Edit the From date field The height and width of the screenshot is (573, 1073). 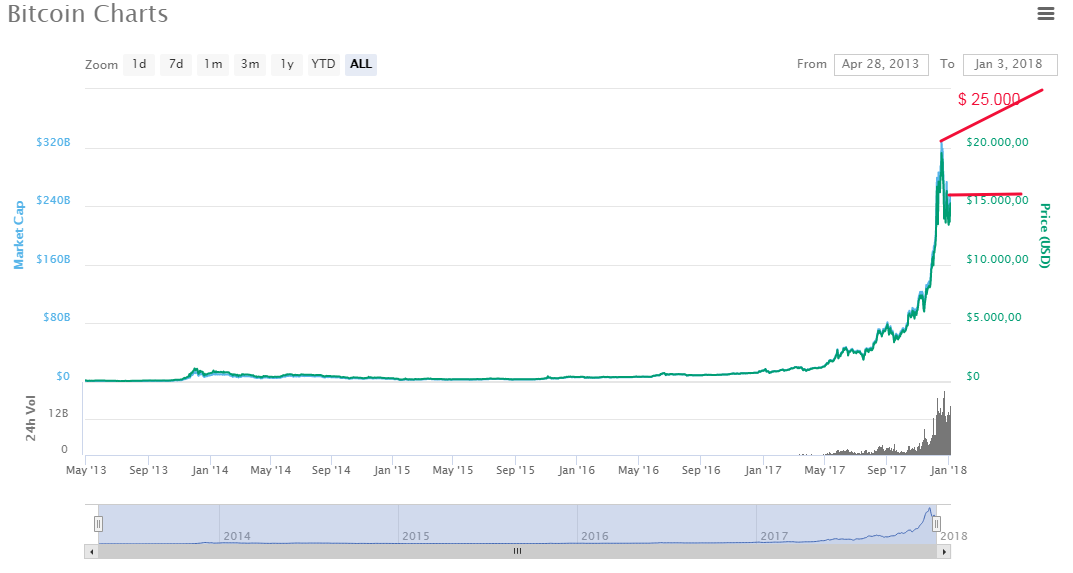pyautogui.click(x=881, y=64)
